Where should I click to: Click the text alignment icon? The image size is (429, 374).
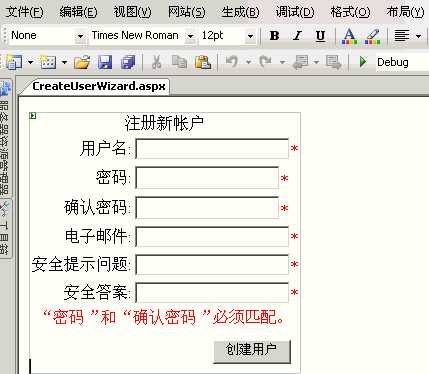[402, 35]
